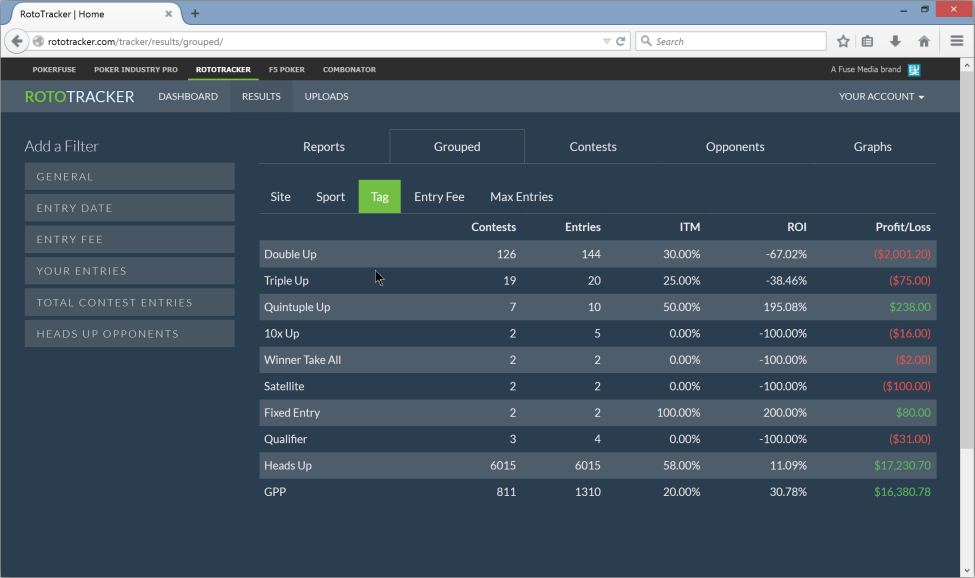Click the browser back arrow button

(x=17, y=42)
